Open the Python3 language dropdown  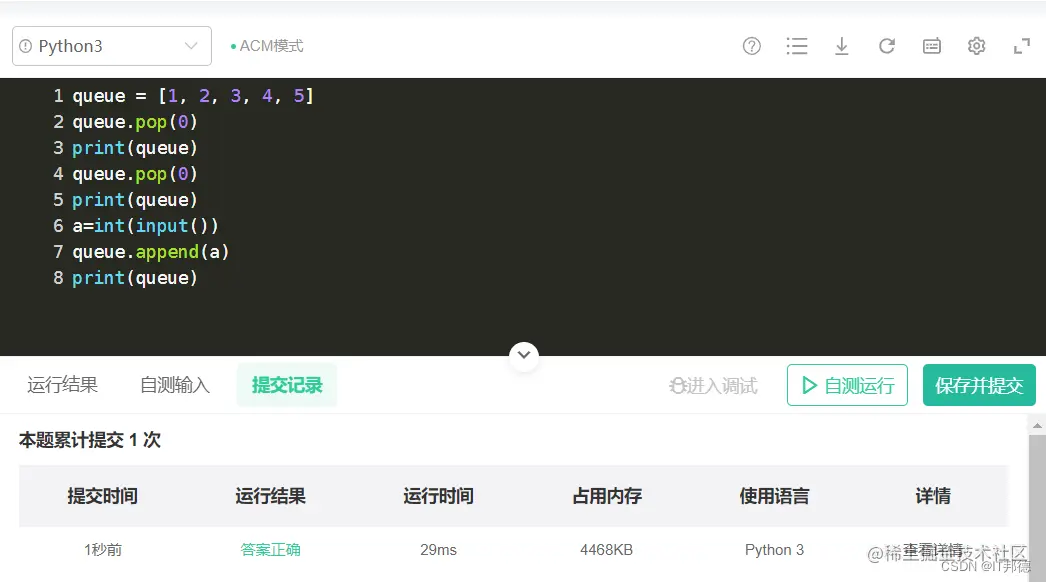point(110,45)
